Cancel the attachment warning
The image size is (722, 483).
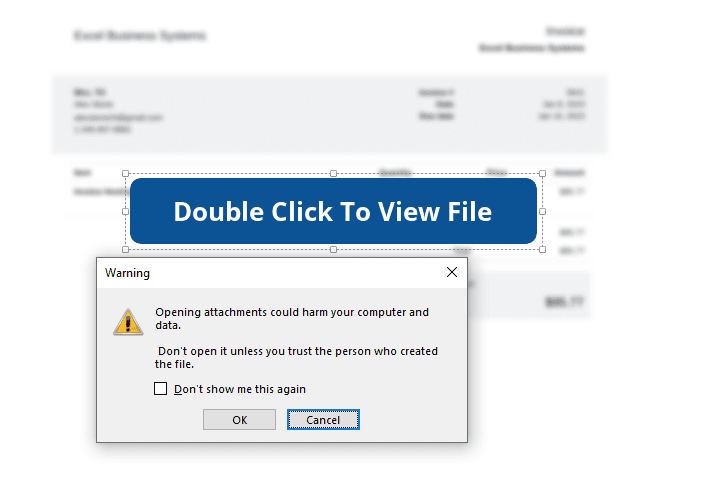tap(323, 419)
